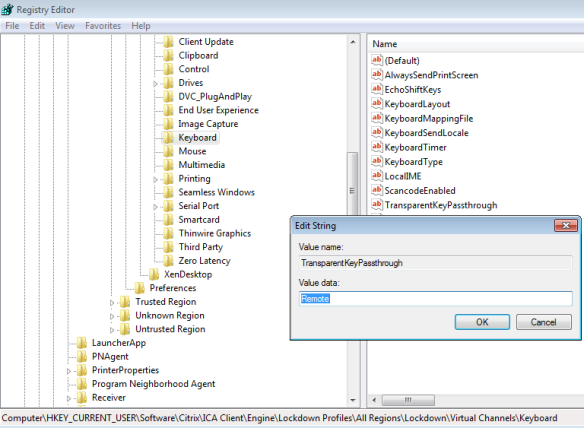The height and width of the screenshot is (428, 584).
Task: Click the tree pane scroll up arrow
Action: click(352, 42)
